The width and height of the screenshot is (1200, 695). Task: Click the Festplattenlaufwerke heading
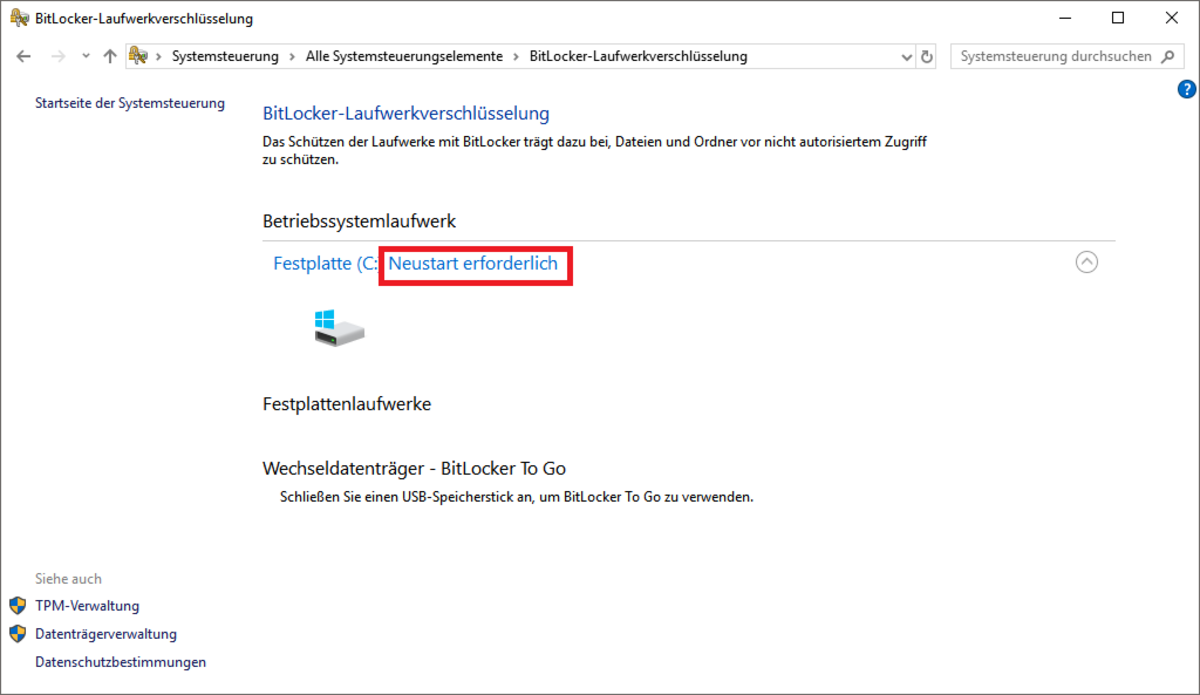(x=347, y=405)
